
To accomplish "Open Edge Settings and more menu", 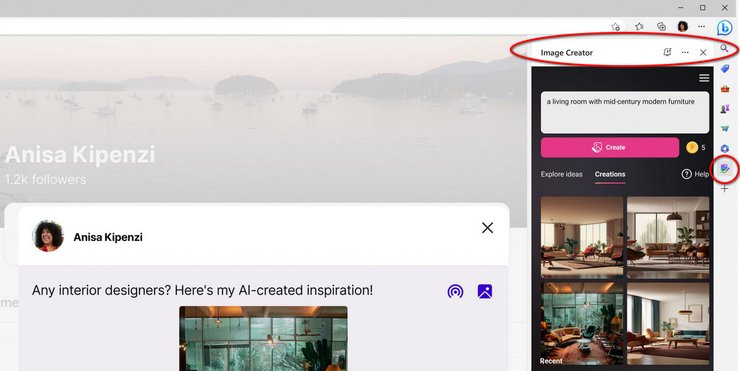I will [702, 26].
